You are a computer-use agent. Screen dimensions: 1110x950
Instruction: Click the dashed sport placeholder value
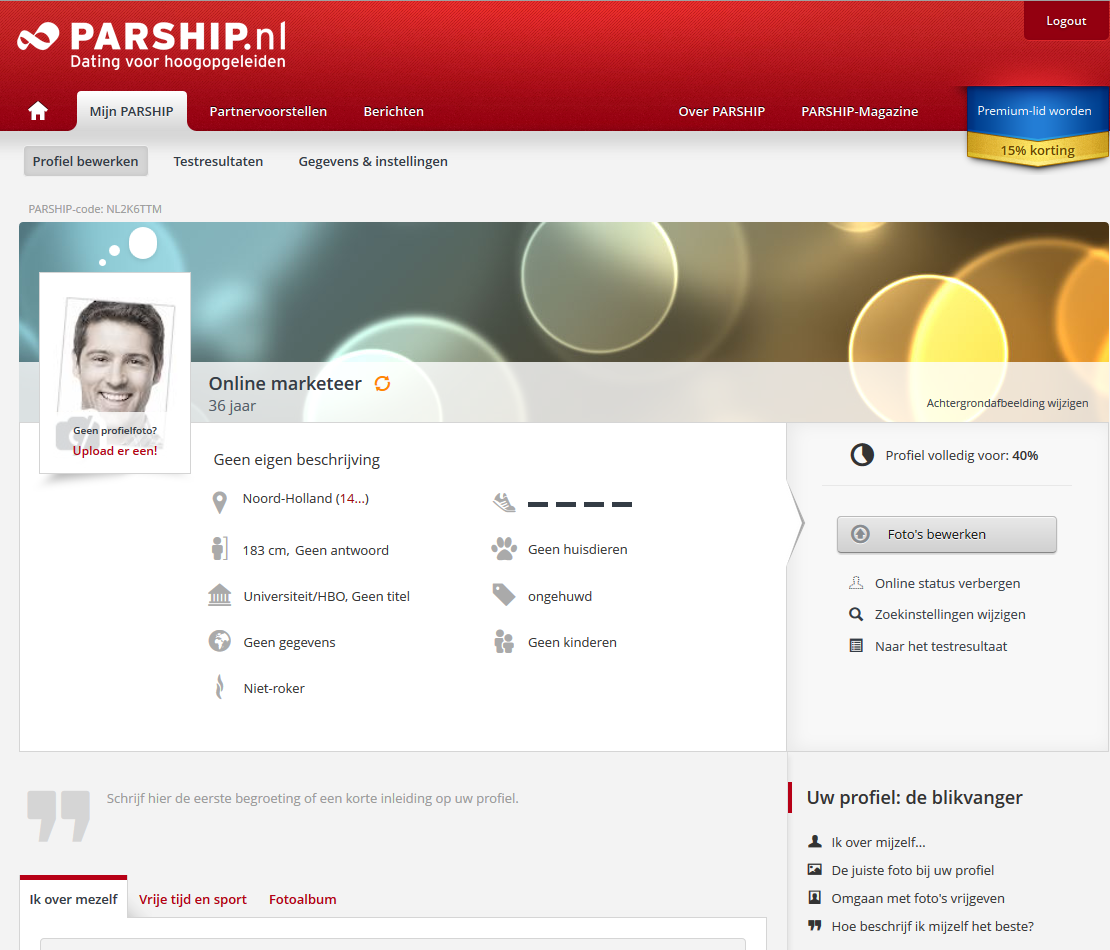[x=580, y=504]
